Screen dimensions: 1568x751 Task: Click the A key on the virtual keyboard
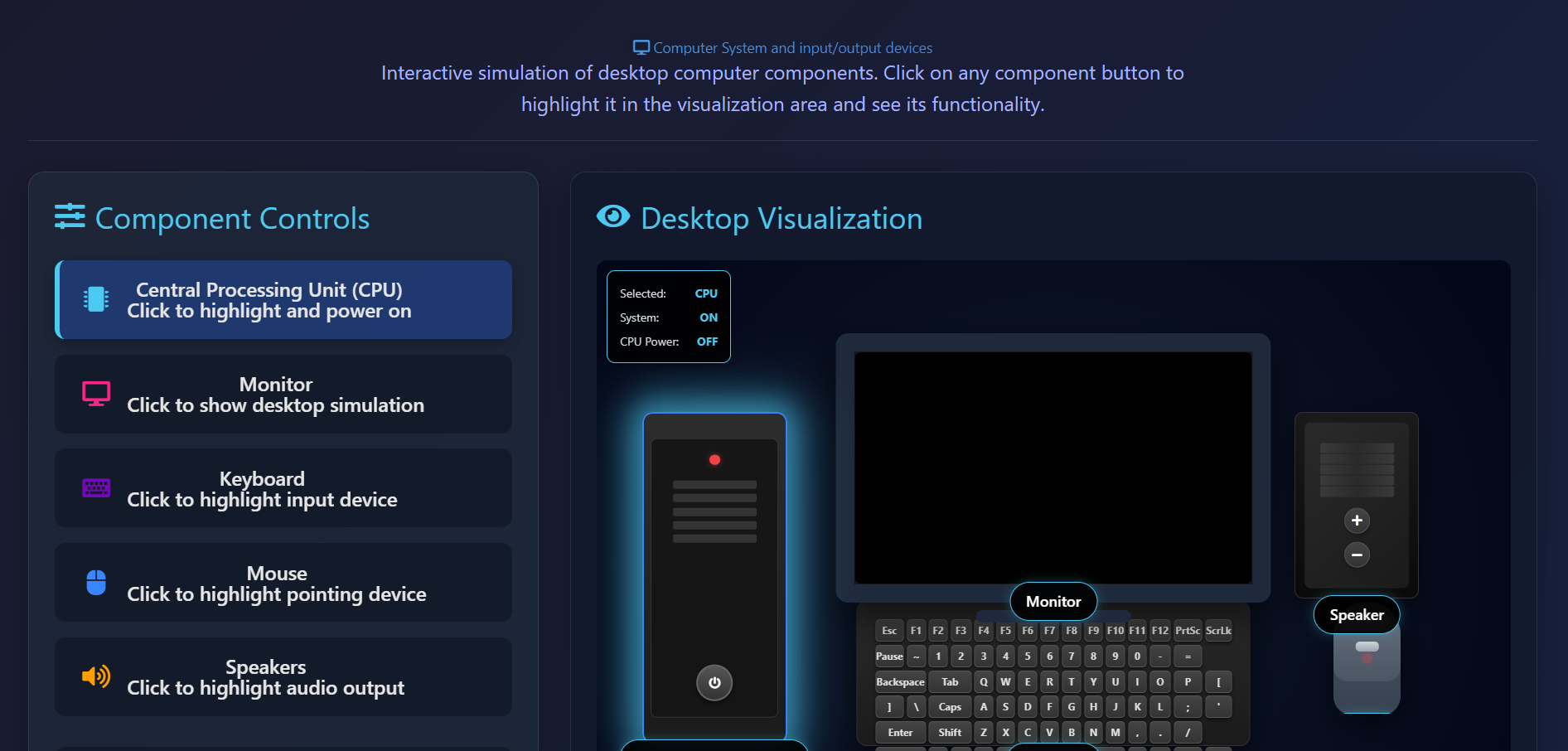tap(984, 707)
